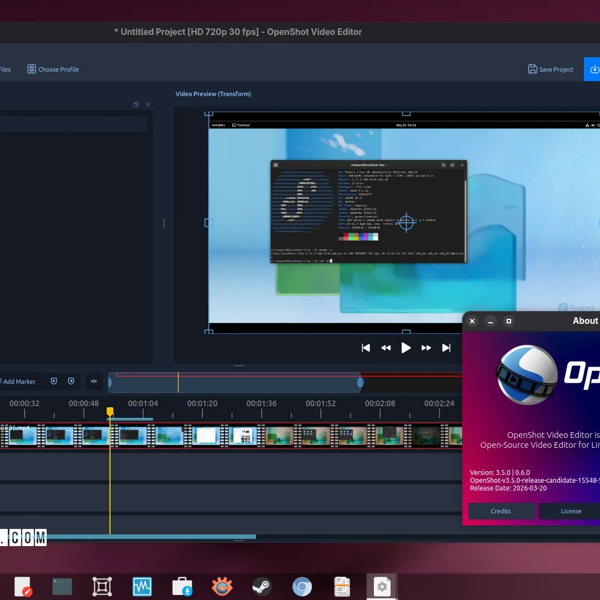Open the archive manager dock icon
Image resolution: width=600 pixels, height=600 pixels.
point(342,587)
